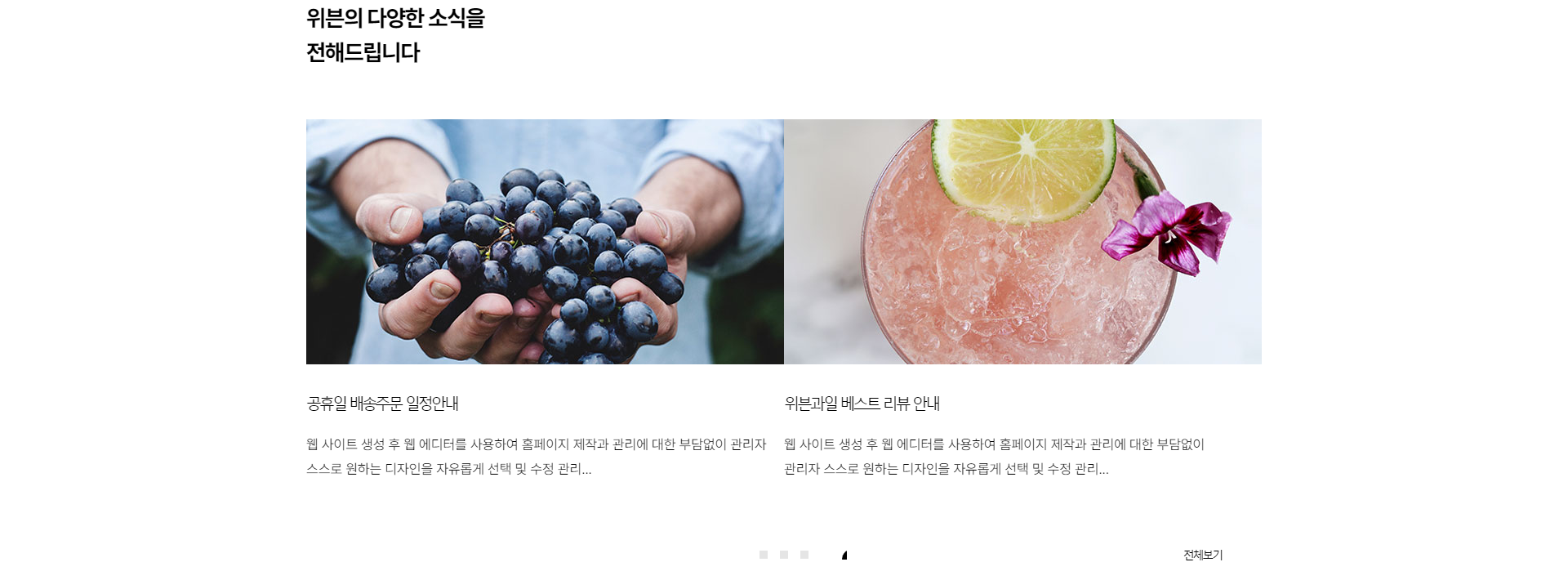Viewport: 1568px width, 580px height.
Task: Select the third slider pagination dot
Action: pyautogui.click(x=804, y=555)
